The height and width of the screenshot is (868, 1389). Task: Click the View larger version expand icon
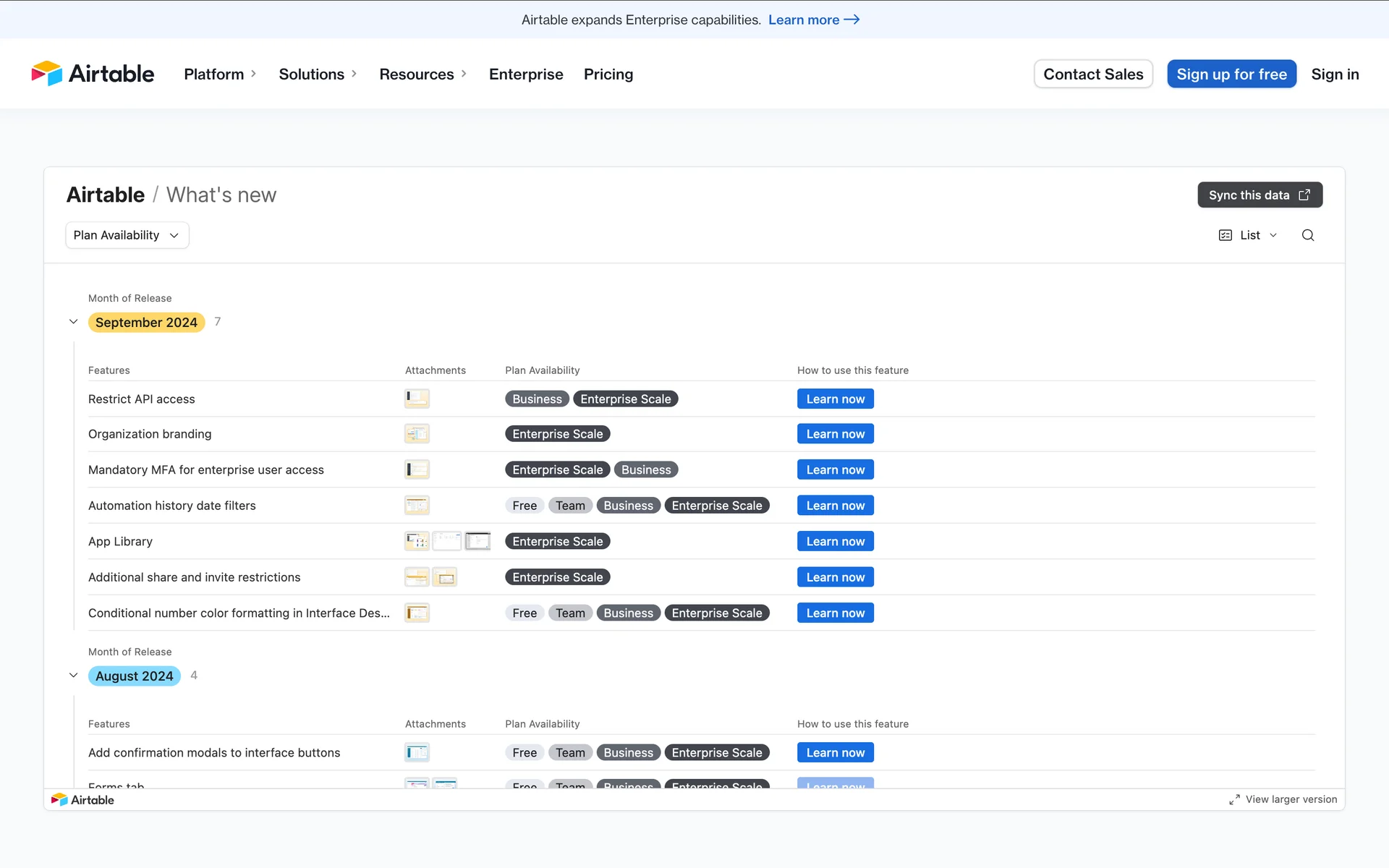pos(1234,799)
